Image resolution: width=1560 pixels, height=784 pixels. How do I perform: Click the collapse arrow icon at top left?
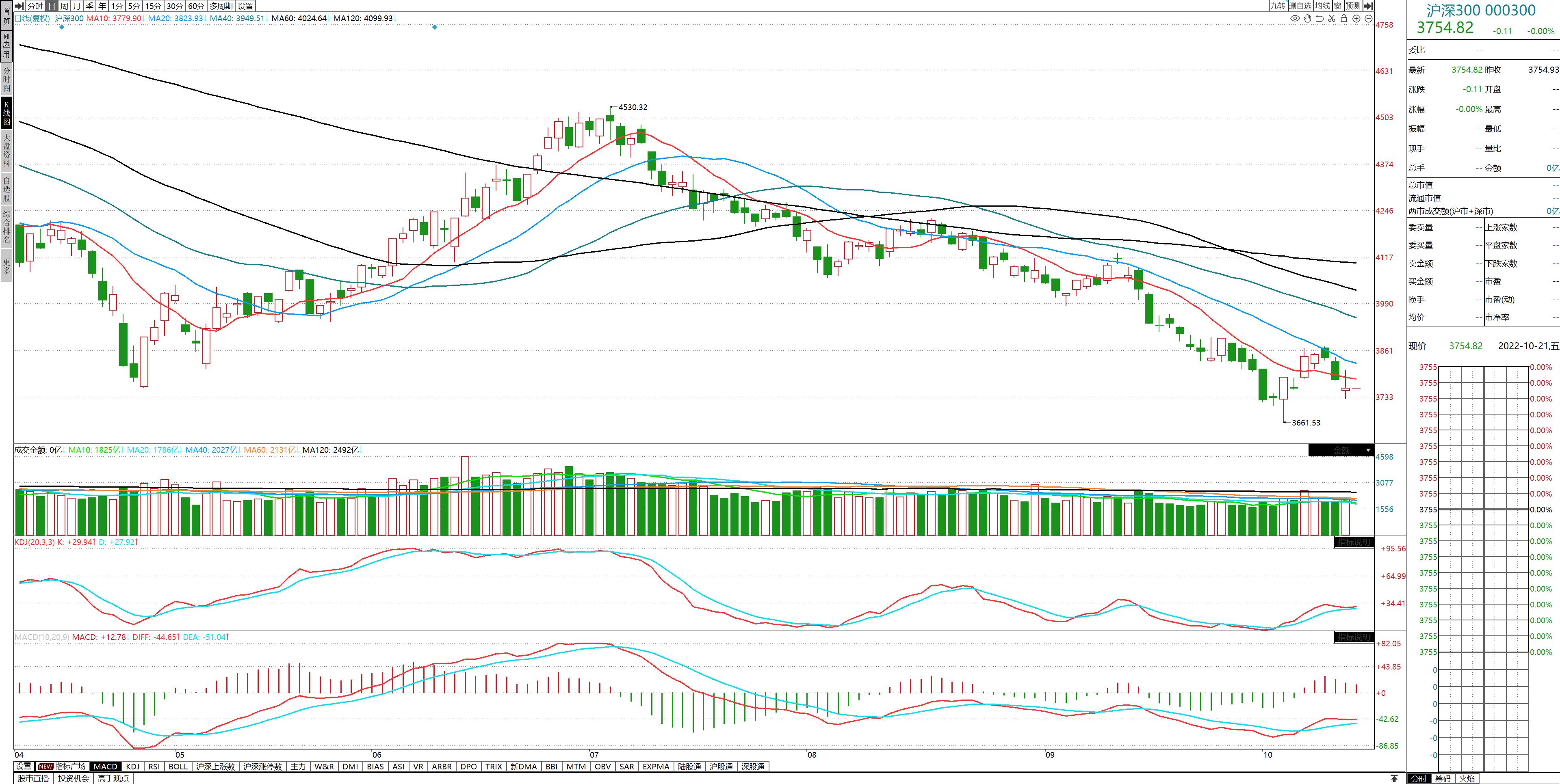click(20, 6)
